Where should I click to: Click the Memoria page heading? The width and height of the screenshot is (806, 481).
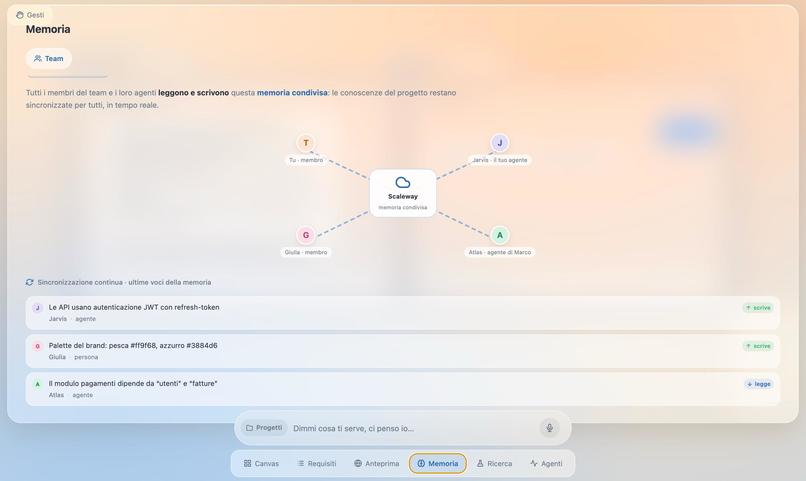click(48, 29)
